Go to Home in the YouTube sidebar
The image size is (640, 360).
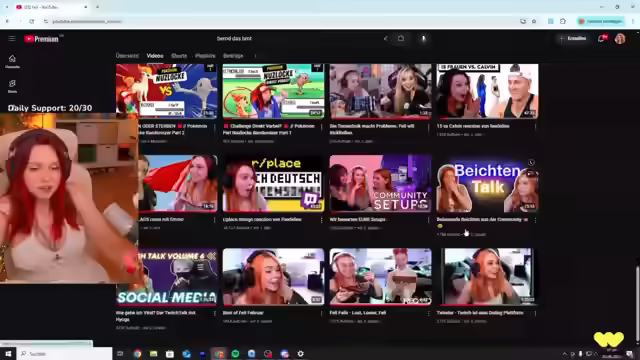click(12, 62)
